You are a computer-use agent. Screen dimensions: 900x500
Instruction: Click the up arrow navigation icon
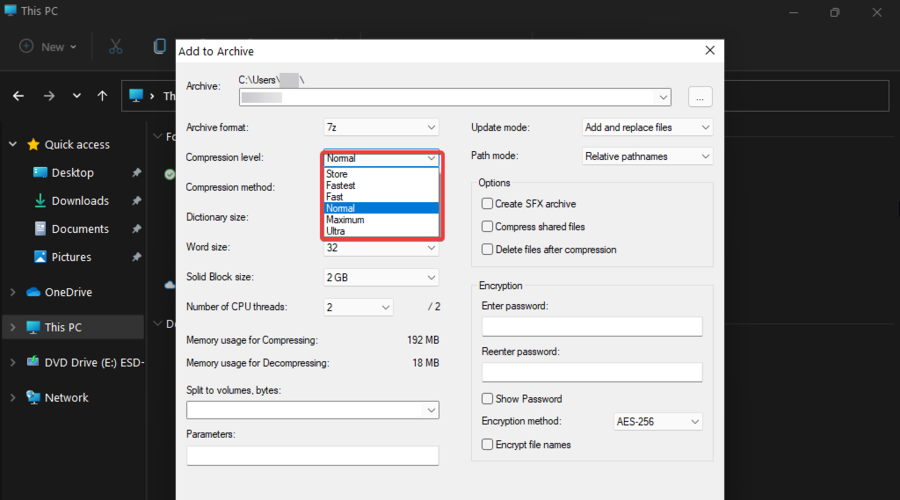tap(102, 96)
